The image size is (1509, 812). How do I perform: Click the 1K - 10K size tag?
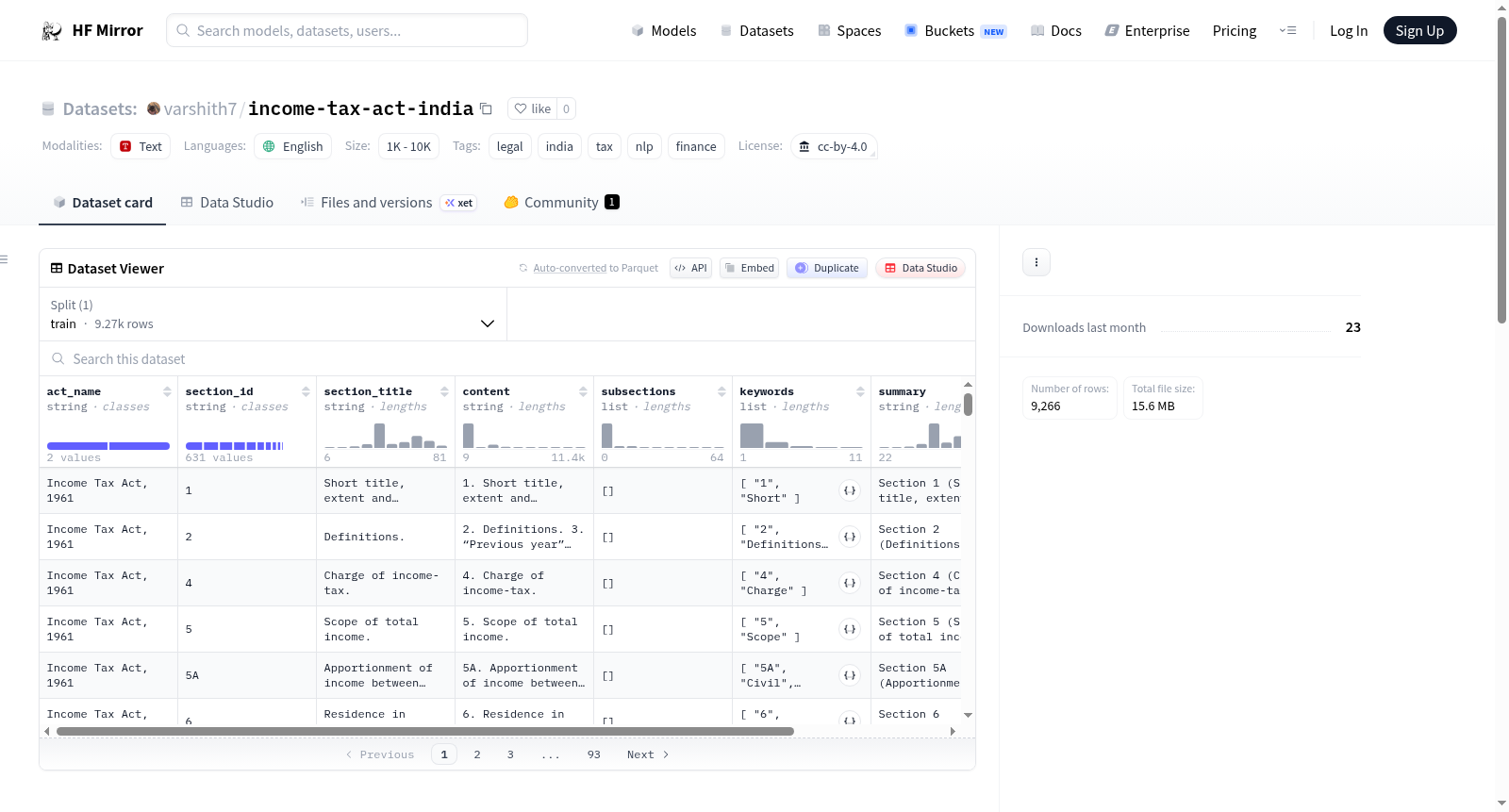[x=408, y=146]
